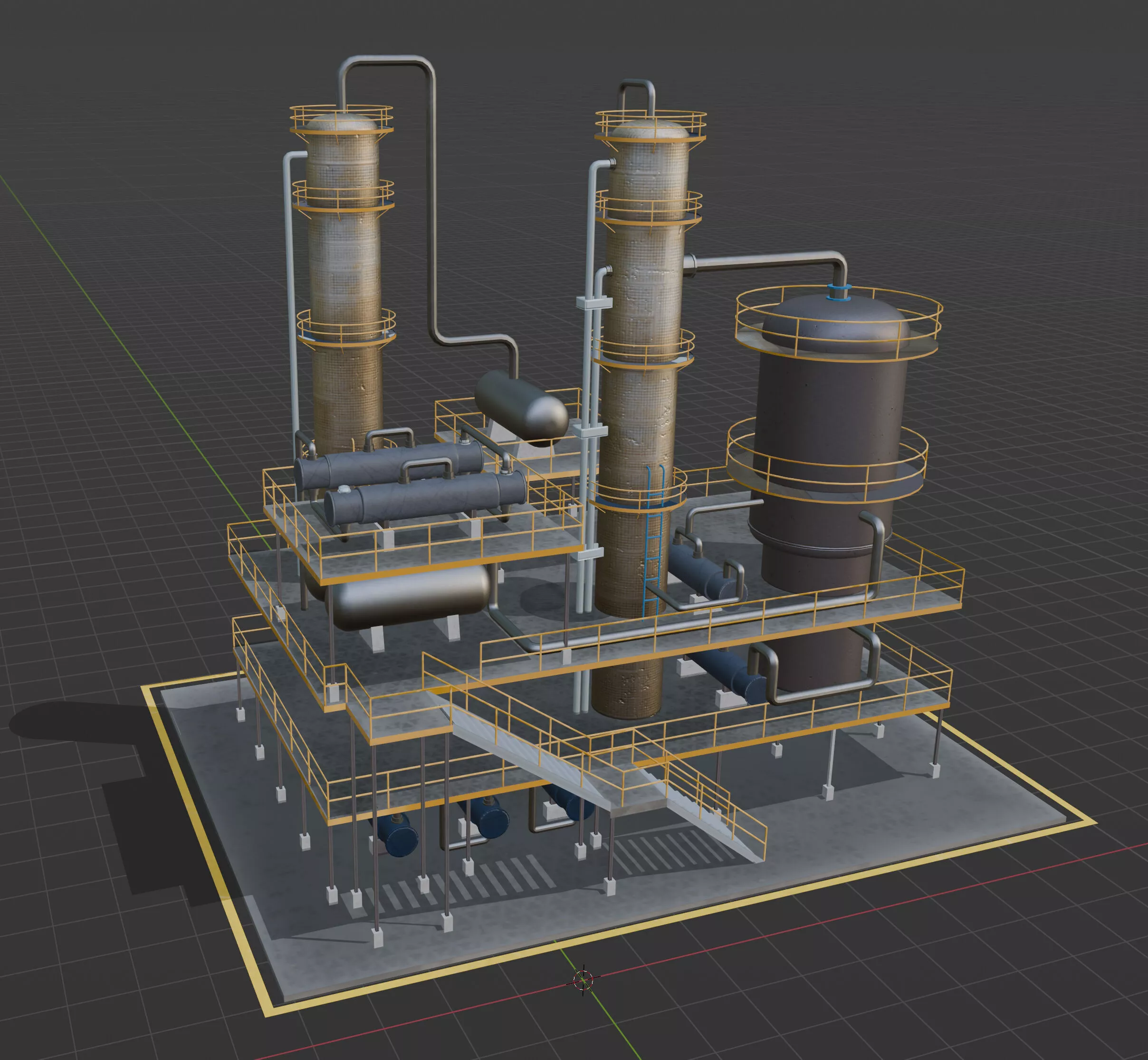Select the blue flange atop the dark tank

tap(838, 292)
